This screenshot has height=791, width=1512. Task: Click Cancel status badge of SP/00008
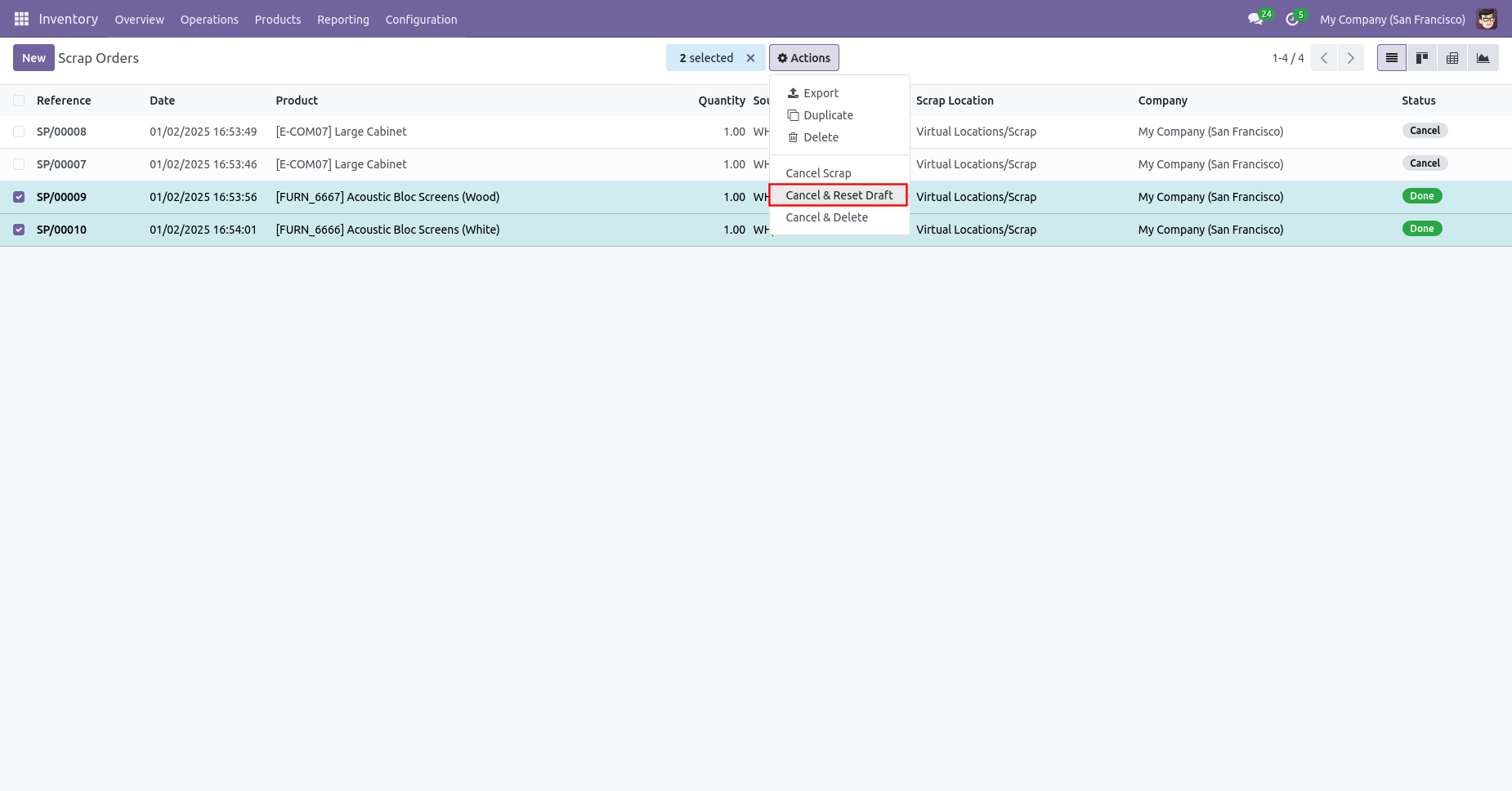click(x=1425, y=131)
